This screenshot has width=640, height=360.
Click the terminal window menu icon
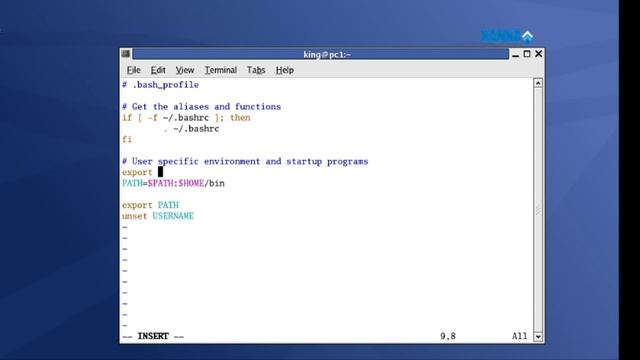(126, 54)
